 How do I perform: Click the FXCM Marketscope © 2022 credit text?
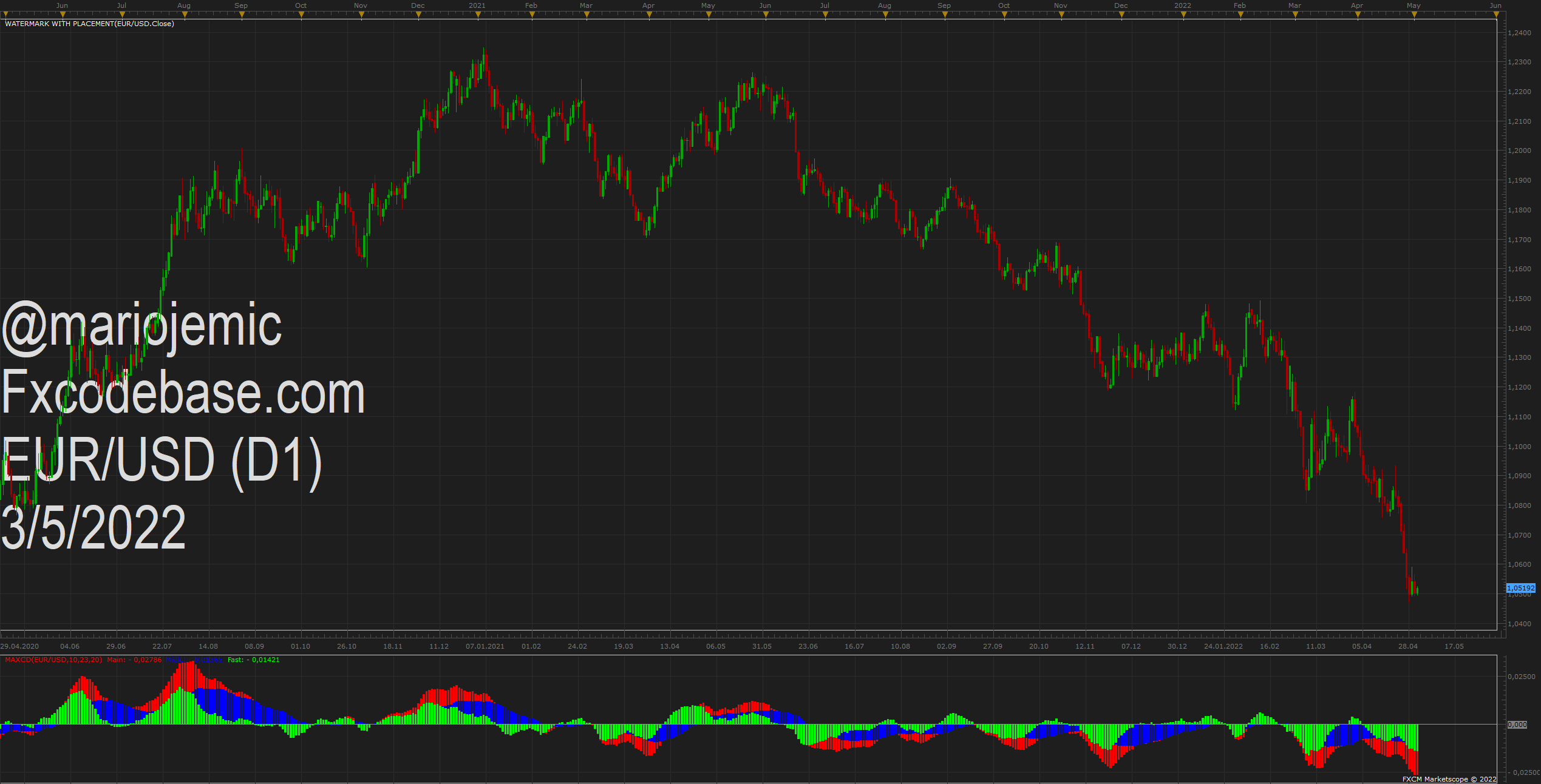(x=1449, y=779)
